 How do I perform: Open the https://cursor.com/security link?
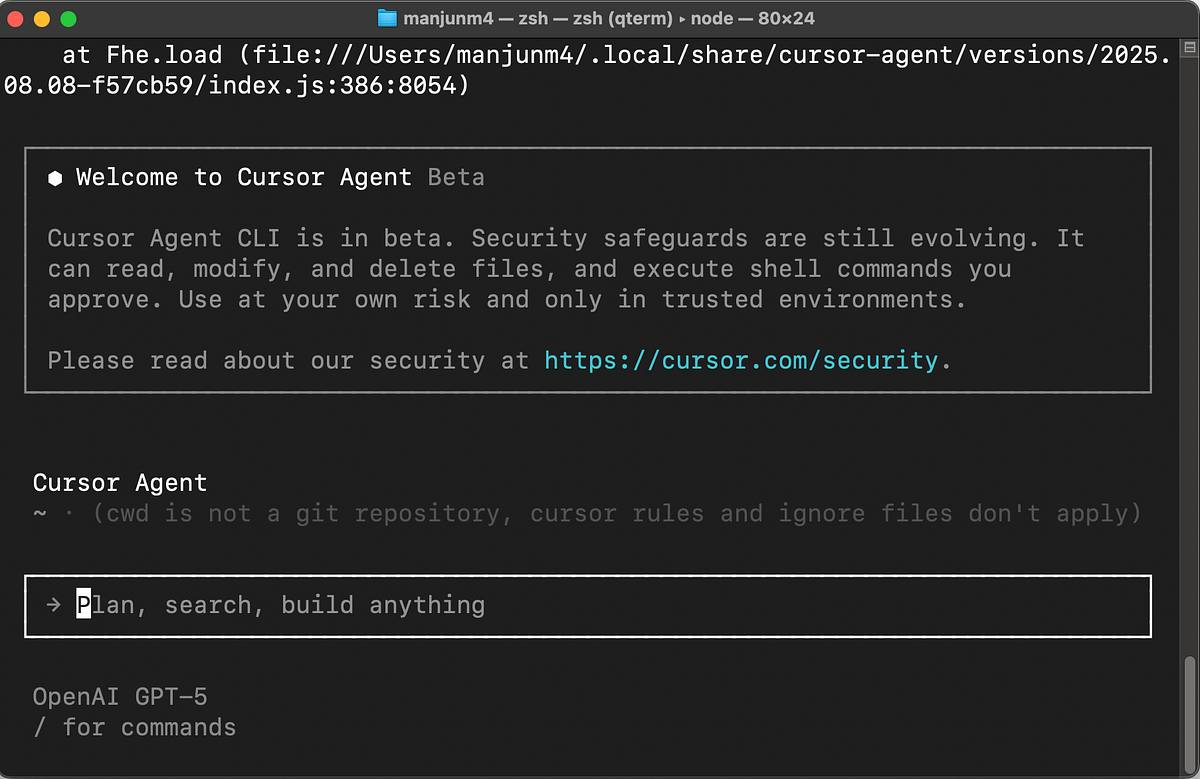pyautogui.click(x=741, y=360)
